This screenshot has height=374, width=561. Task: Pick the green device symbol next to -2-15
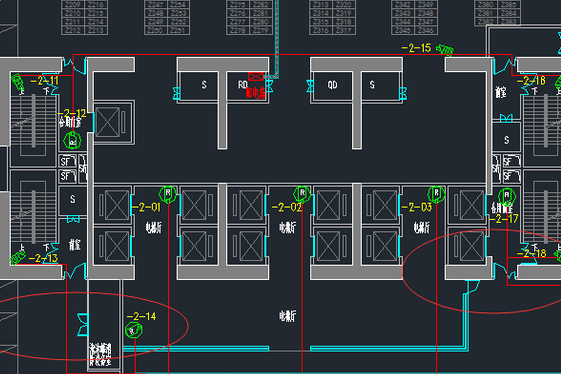coord(445,50)
